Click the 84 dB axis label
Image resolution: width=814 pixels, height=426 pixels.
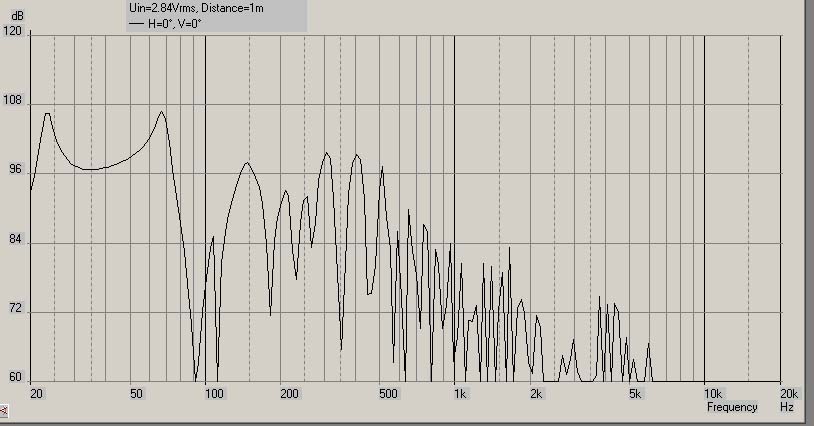16,239
